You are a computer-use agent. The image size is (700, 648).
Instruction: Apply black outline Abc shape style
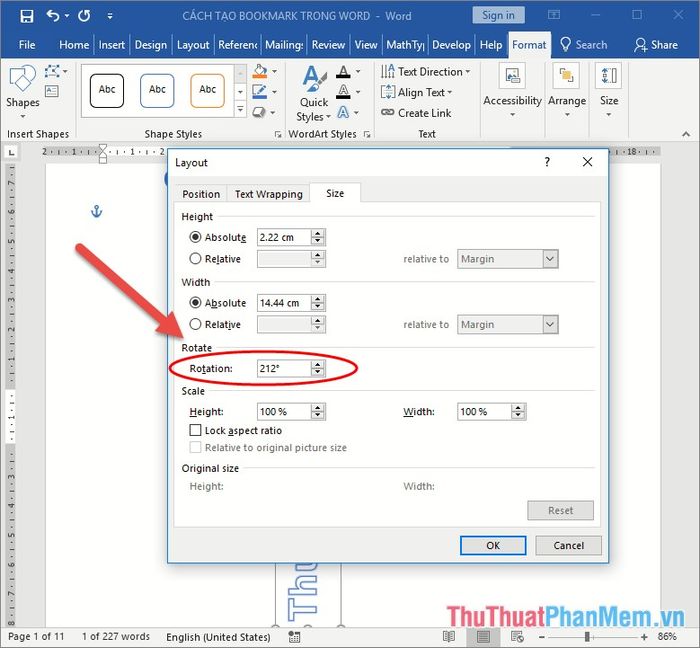coord(107,91)
